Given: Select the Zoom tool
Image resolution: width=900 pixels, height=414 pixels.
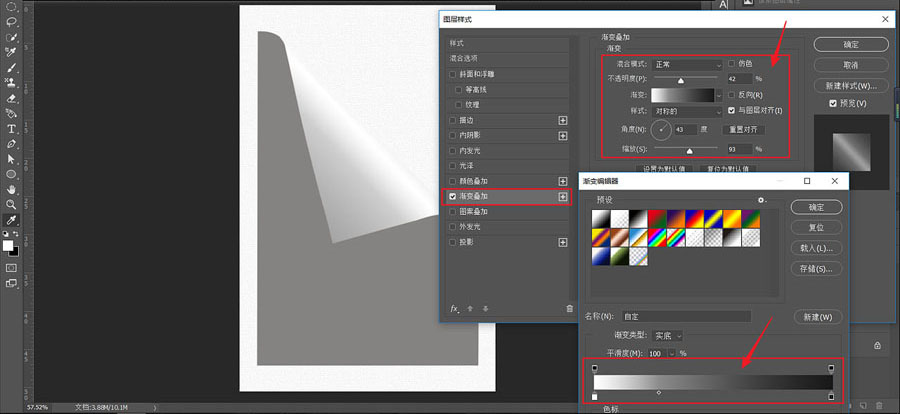Looking at the screenshot, I should 11,204.
